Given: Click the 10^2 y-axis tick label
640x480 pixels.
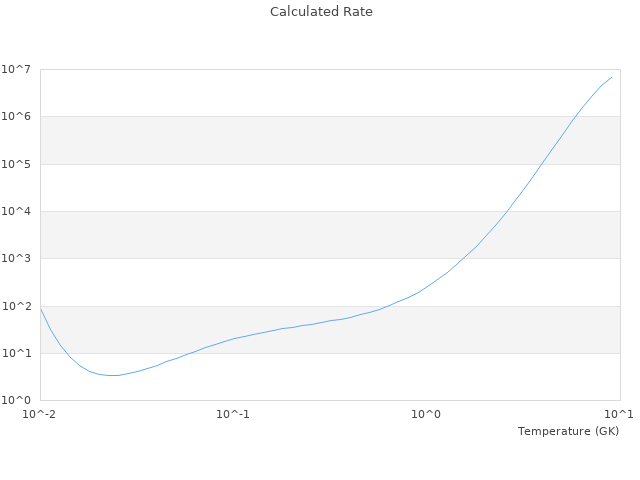Looking at the screenshot, I should [x=18, y=306].
